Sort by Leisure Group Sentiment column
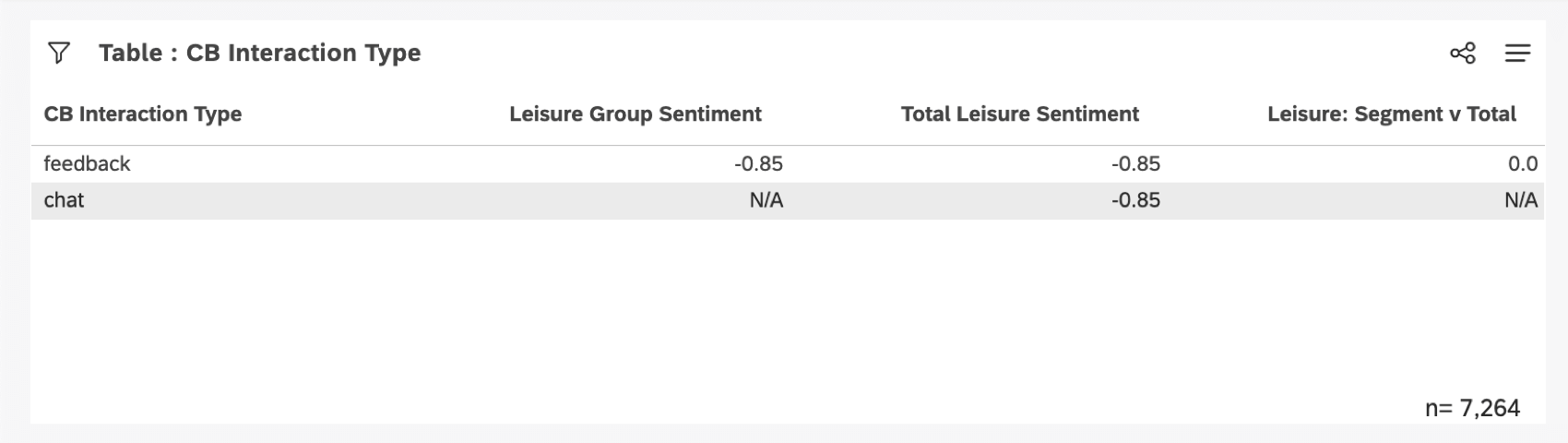 coord(635,114)
